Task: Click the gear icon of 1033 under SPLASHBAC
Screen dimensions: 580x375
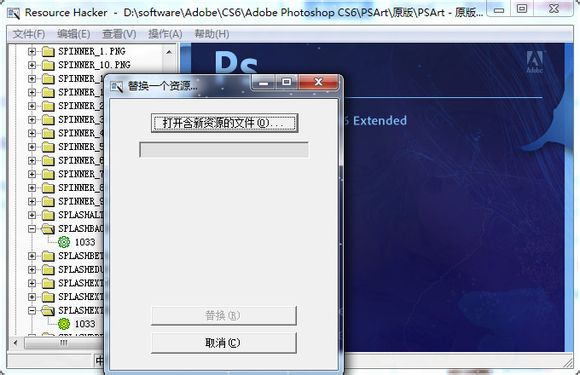Action: [64, 242]
